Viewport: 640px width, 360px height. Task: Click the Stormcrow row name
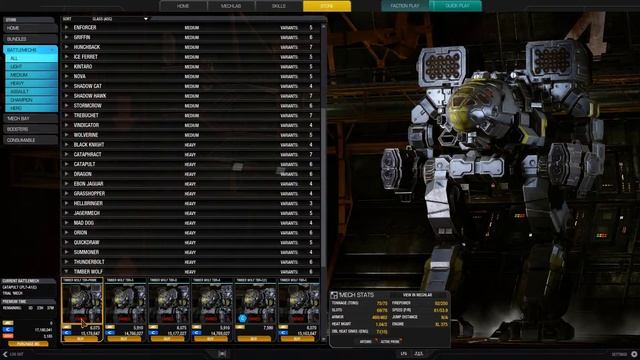(88, 106)
